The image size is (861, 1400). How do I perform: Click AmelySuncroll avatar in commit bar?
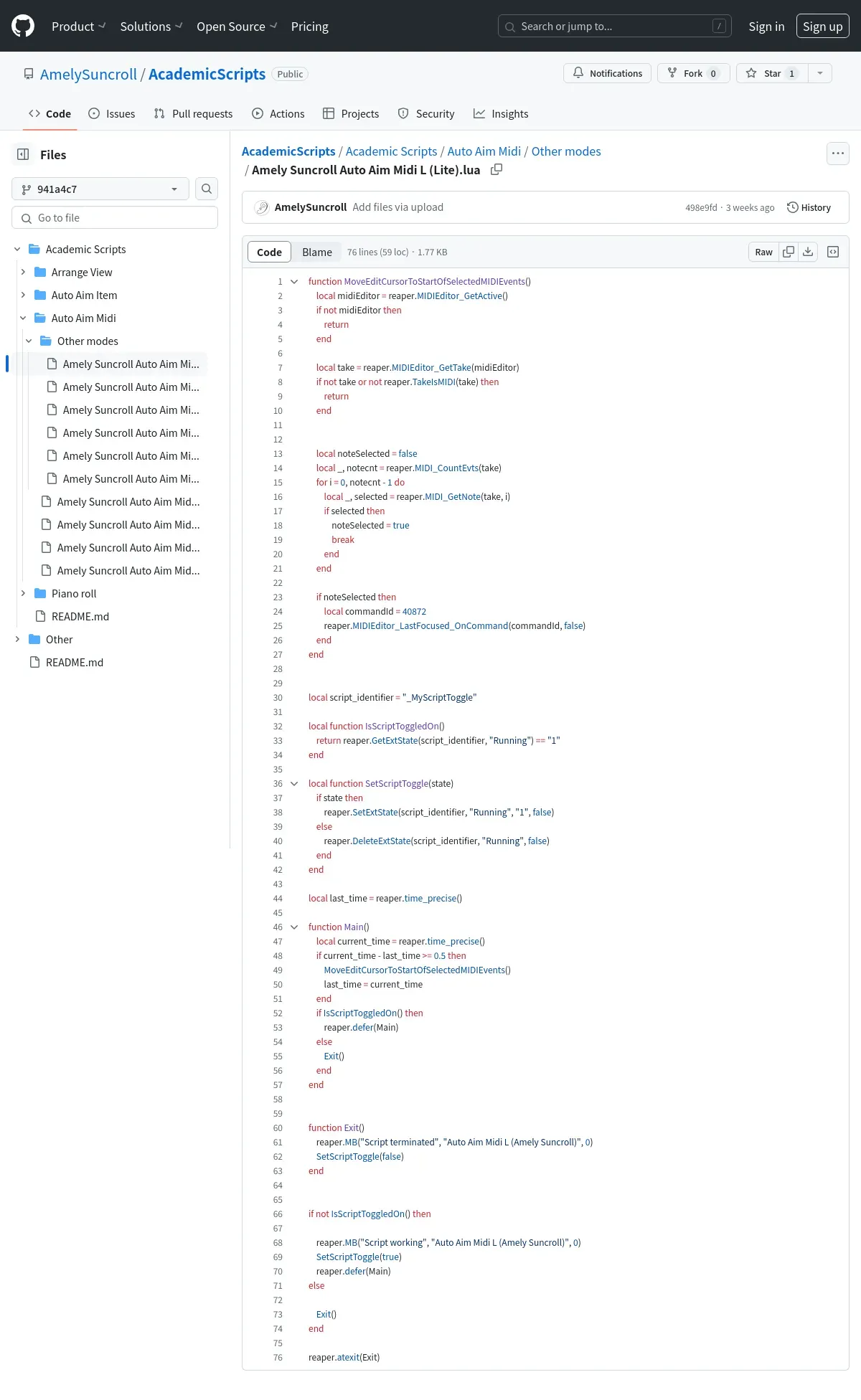(262, 207)
